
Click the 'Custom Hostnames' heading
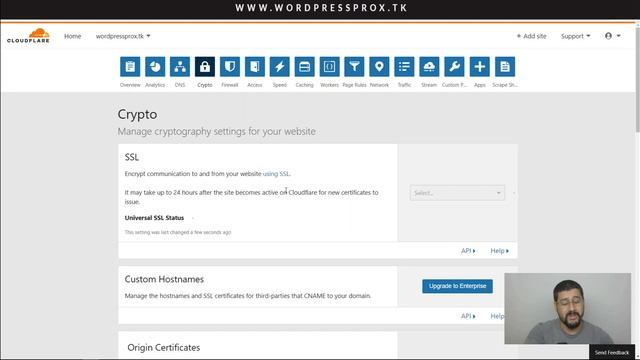164,279
